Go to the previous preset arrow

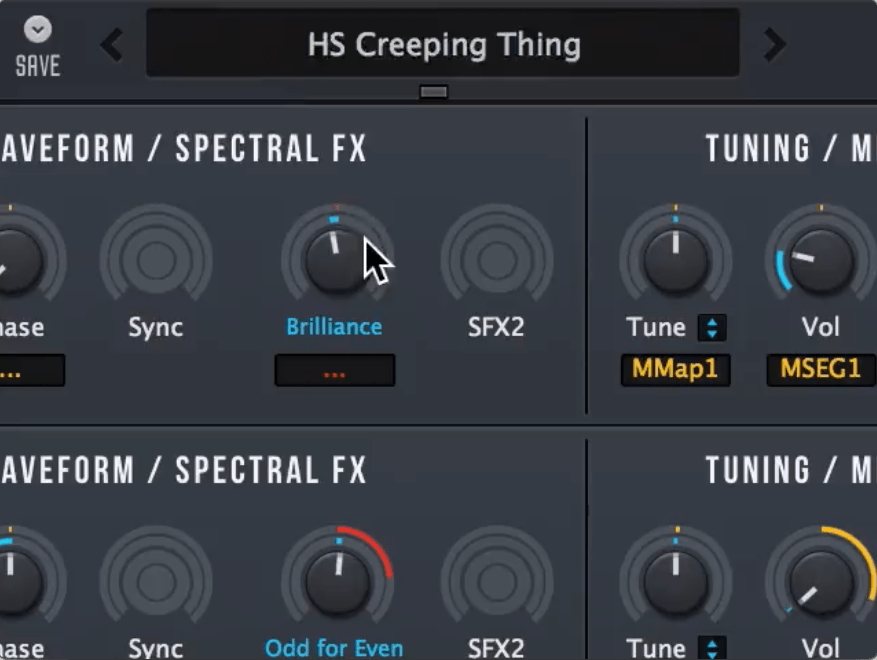pyautogui.click(x=112, y=44)
